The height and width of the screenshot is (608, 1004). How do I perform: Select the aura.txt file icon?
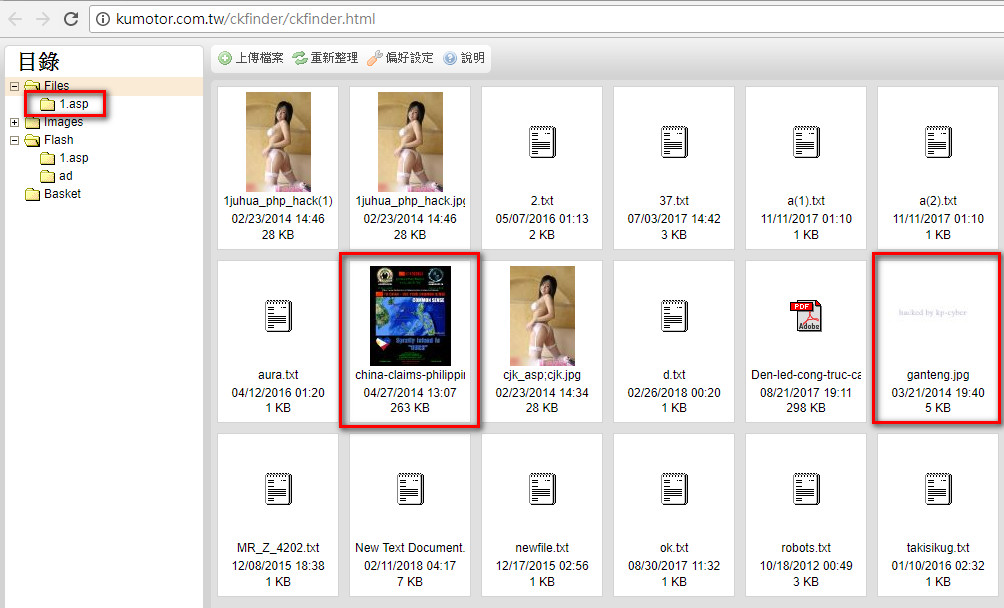(x=279, y=316)
